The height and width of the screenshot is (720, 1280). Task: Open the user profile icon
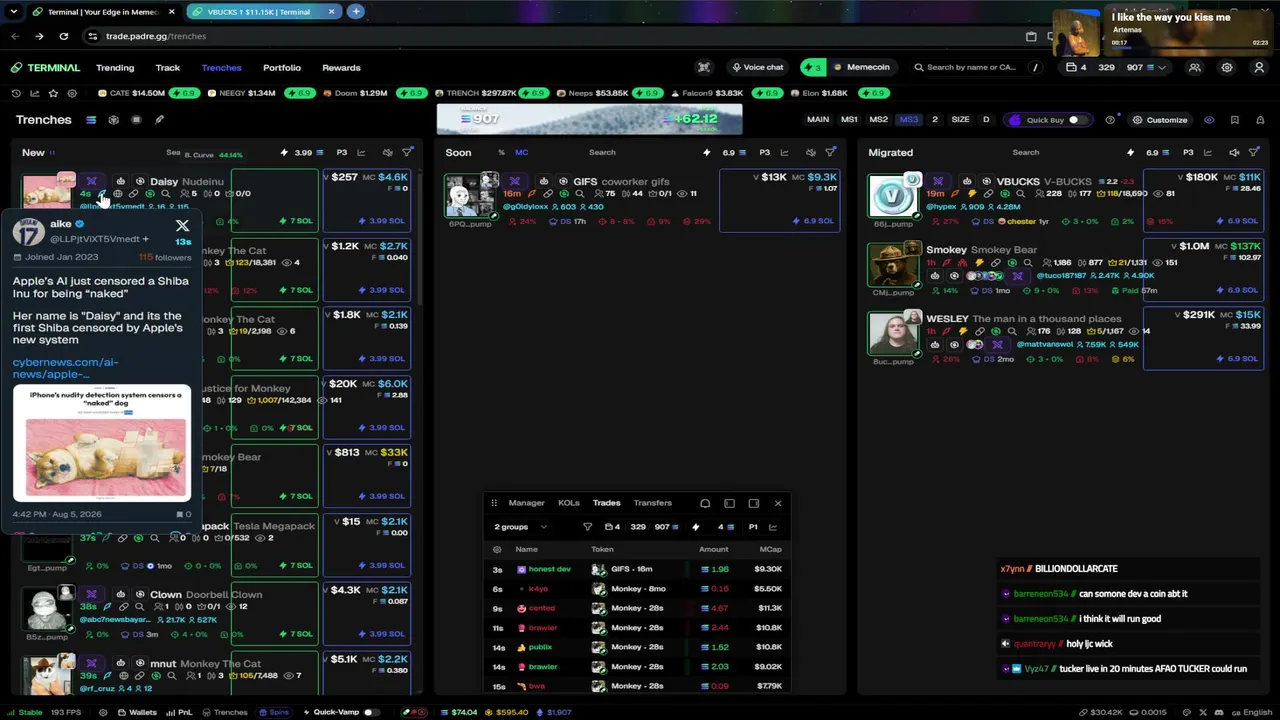pos(1259,68)
